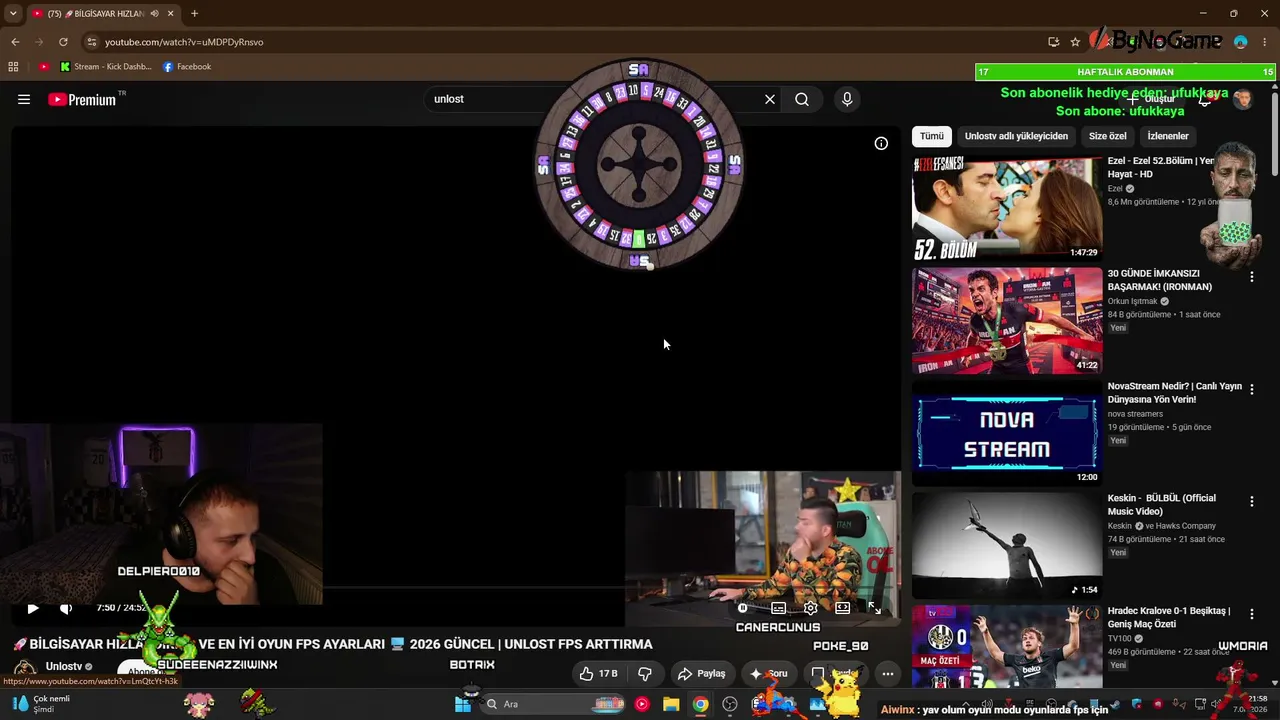Open the YouTube guide hamburger menu

pos(24,99)
